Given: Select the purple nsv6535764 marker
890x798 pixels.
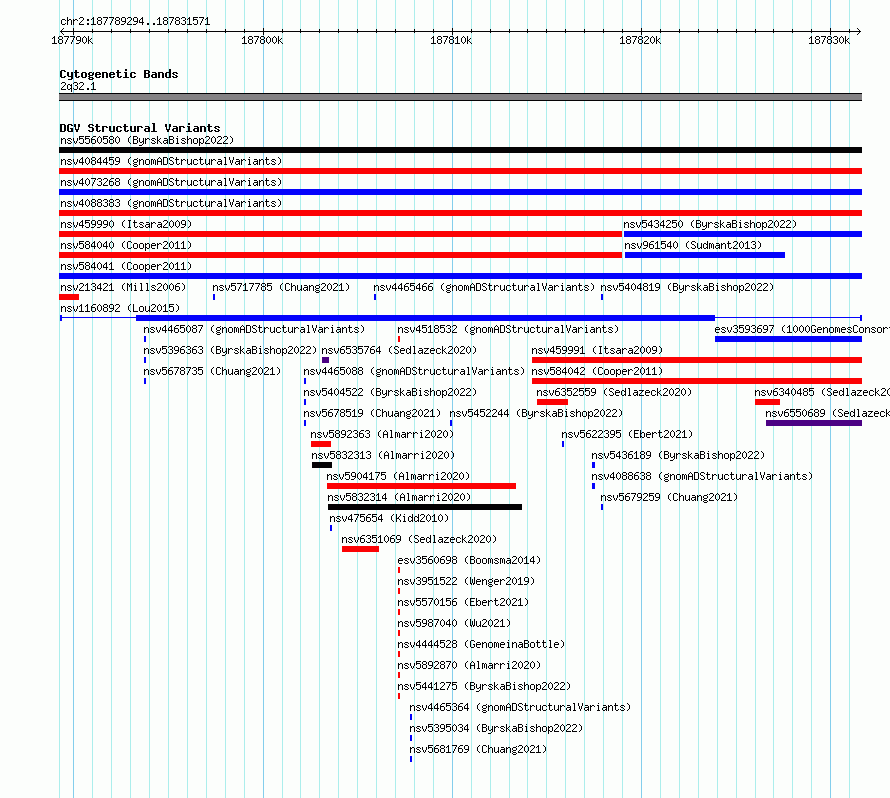Looking at the screenshot, I should (x=325, y=360).
